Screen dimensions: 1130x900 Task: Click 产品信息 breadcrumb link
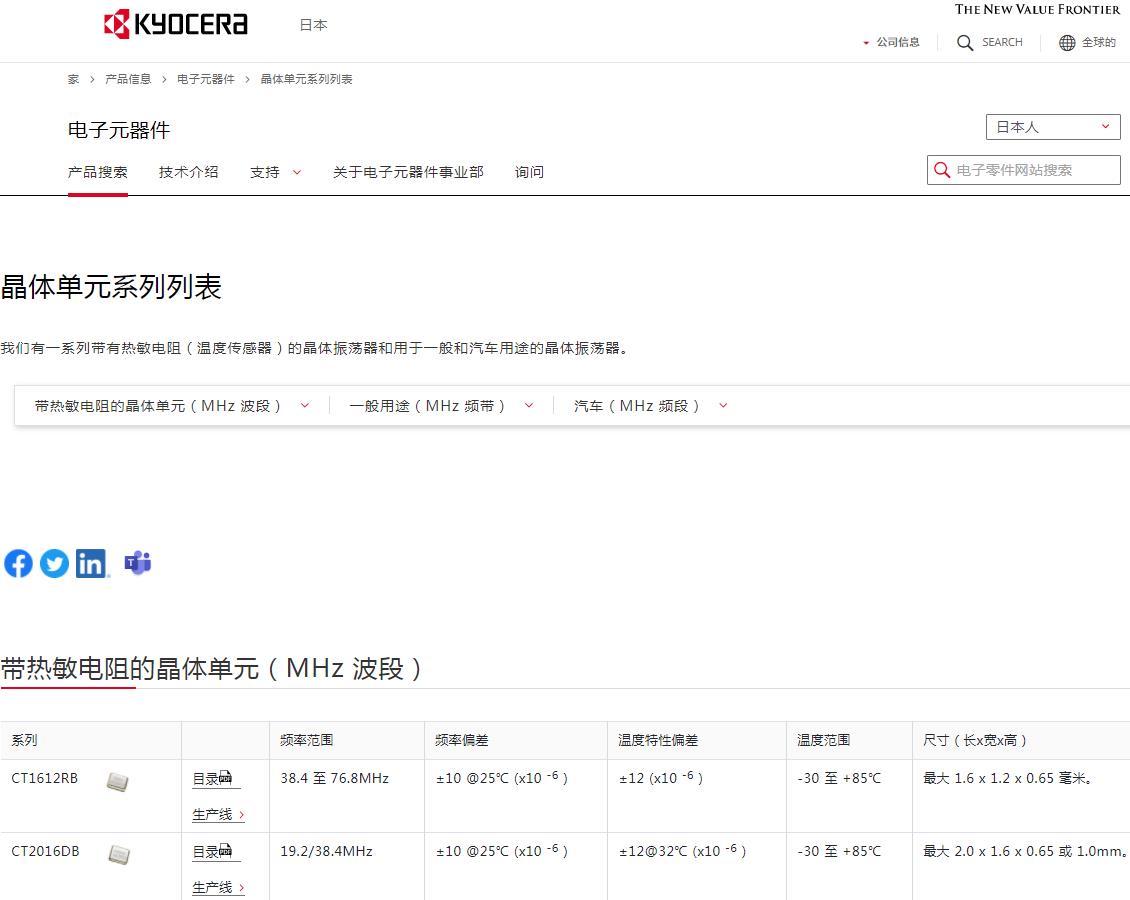pos(128,79)
